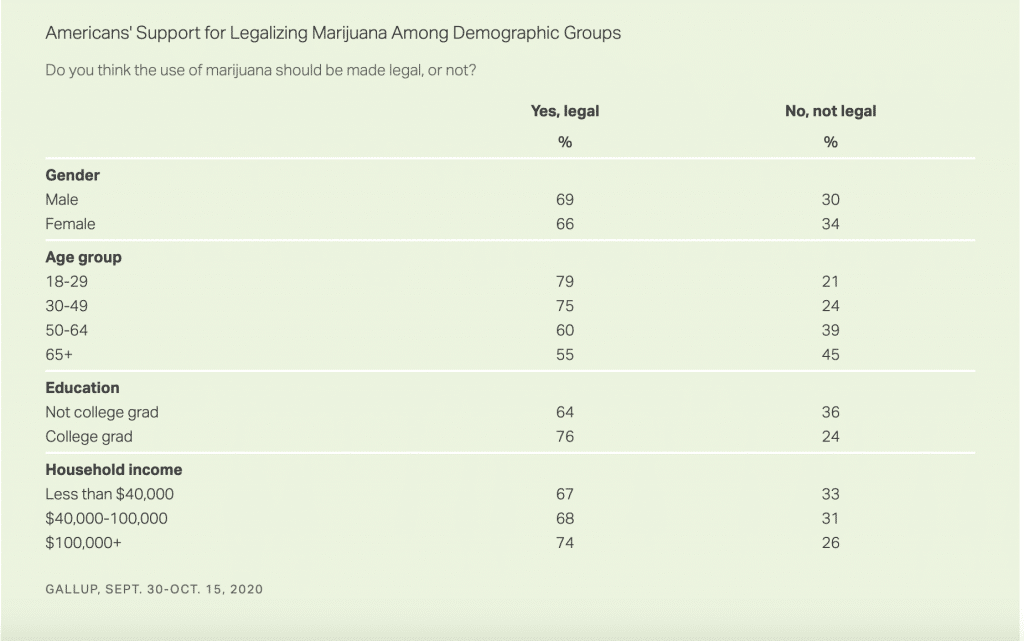Select the "No, not legal" column header
Screen dimensions: 1024x641
point(830,111)
